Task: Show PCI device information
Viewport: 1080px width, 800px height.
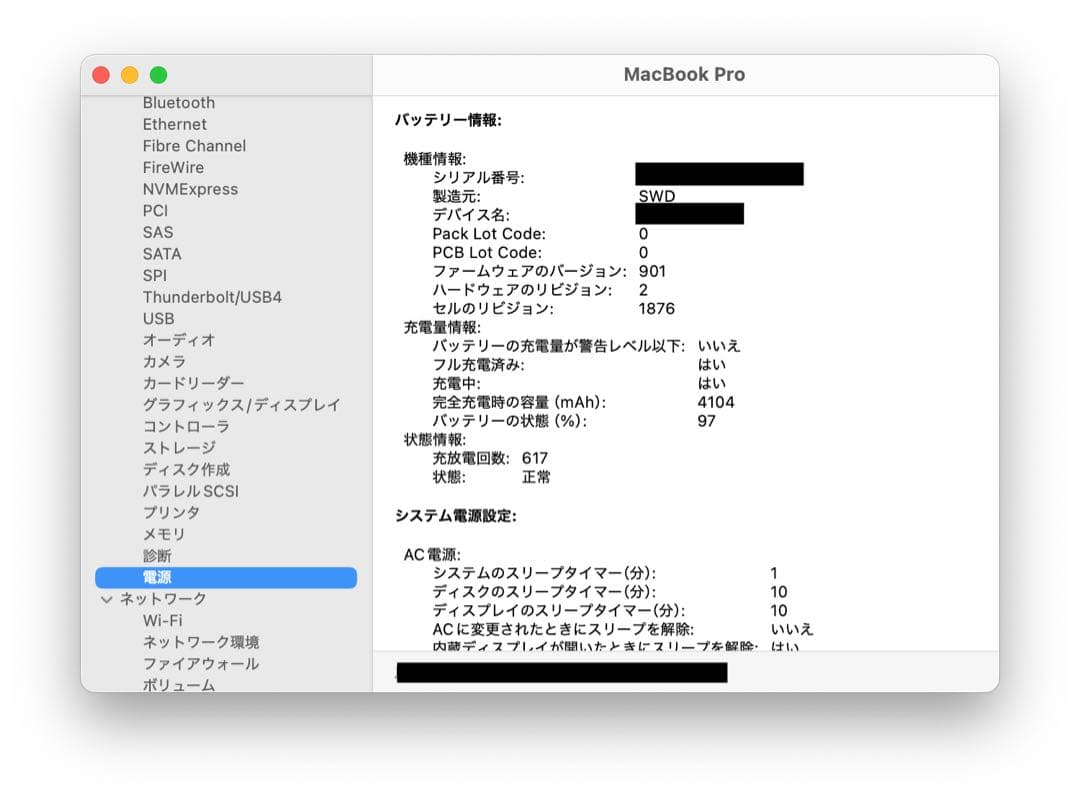Action: point(154,210)
